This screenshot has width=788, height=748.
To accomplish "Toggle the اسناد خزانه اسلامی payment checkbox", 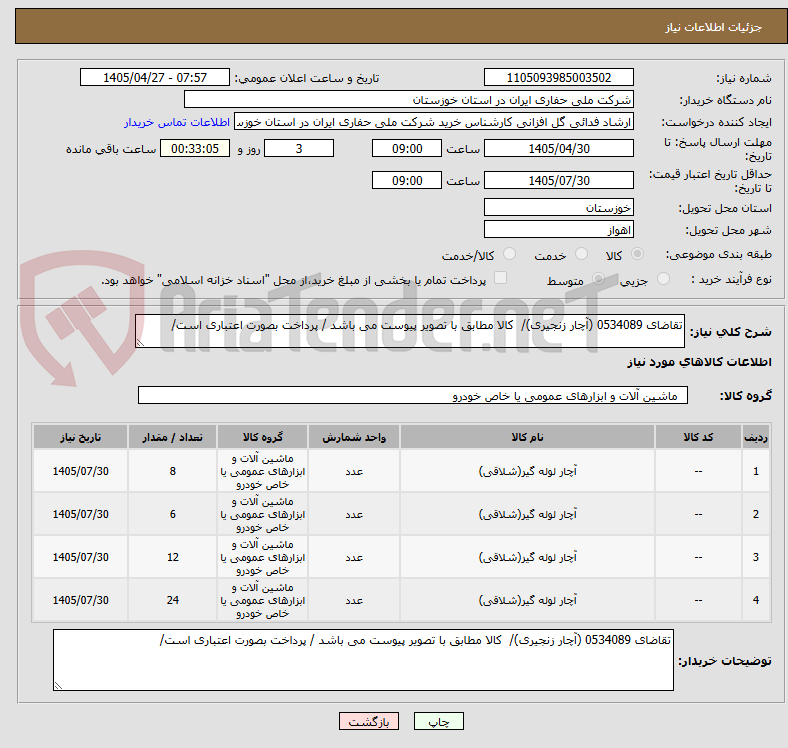I will (x=501, y=278).
